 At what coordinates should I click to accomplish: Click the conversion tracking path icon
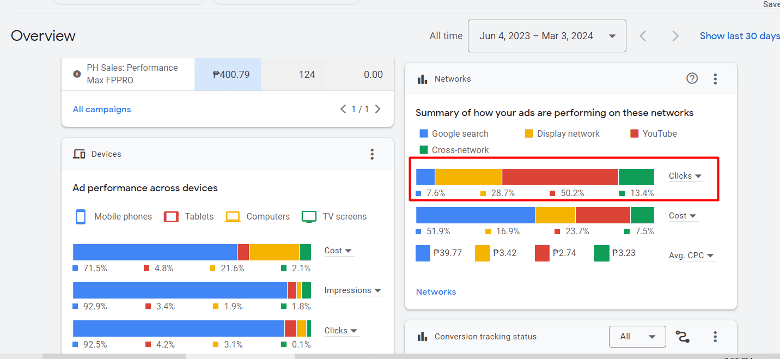(682, 337)
